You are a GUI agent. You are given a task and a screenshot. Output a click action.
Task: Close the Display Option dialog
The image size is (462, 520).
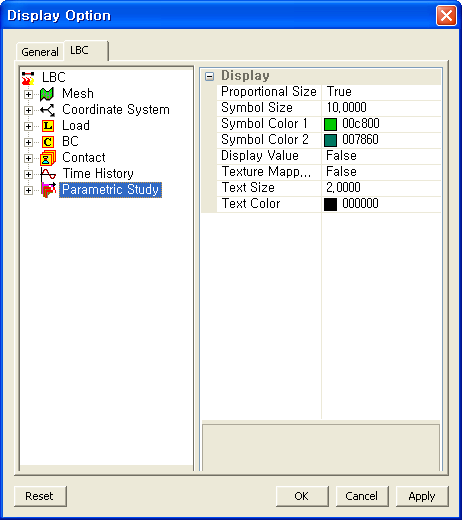coord(446,16)
